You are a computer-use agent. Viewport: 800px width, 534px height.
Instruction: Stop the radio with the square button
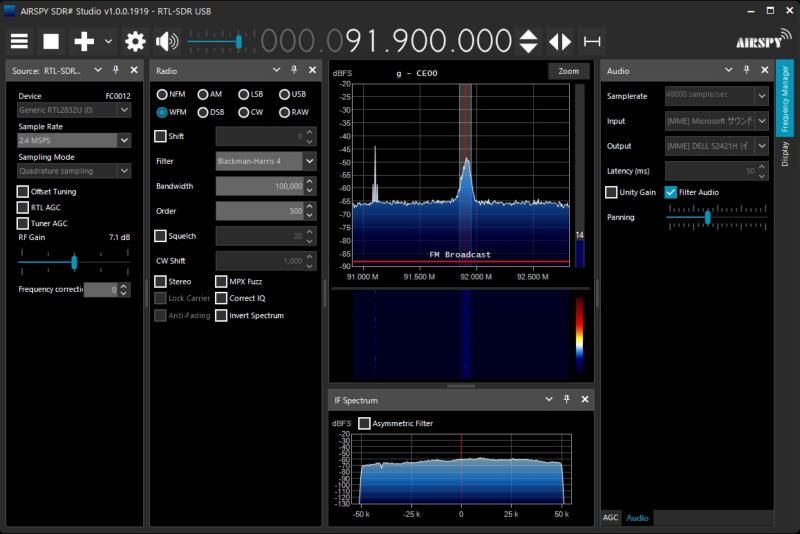click(51, 41)
